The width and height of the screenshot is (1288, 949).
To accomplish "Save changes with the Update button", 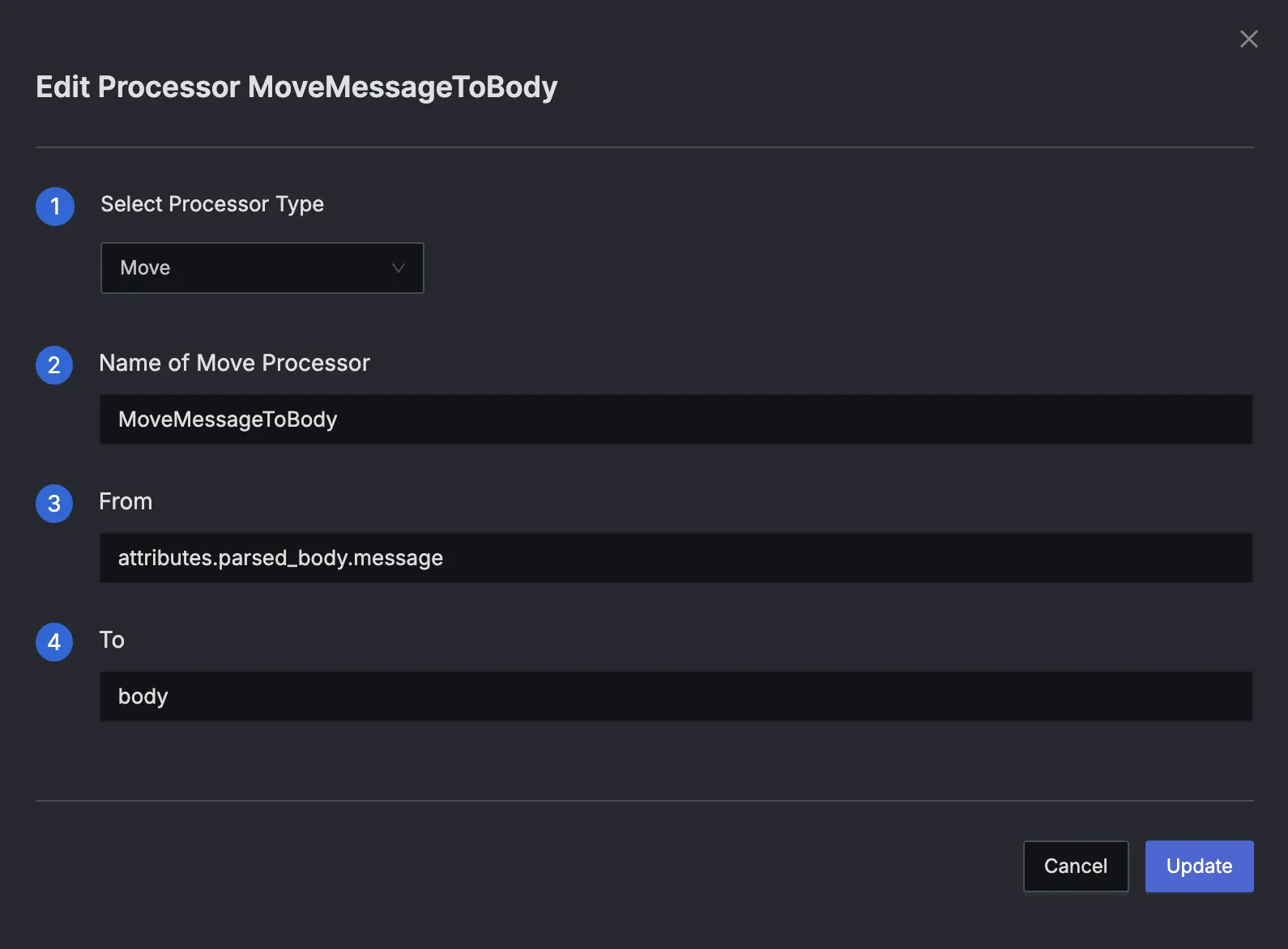I will (1199, 866).
